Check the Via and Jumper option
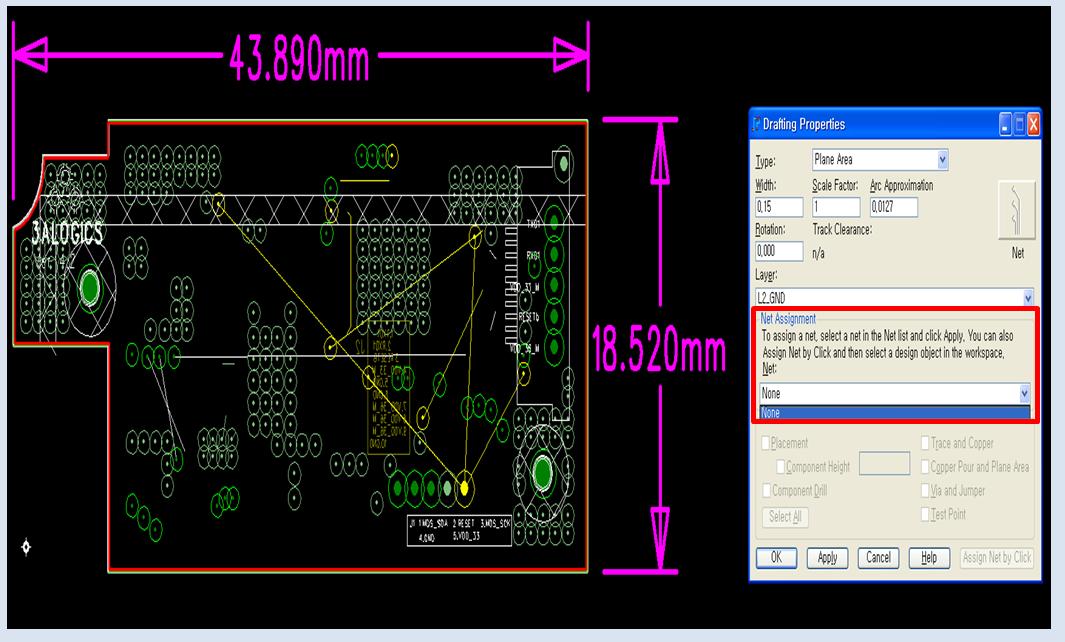The height and width of the screenshot is (642, 1065). click(926, 490)
